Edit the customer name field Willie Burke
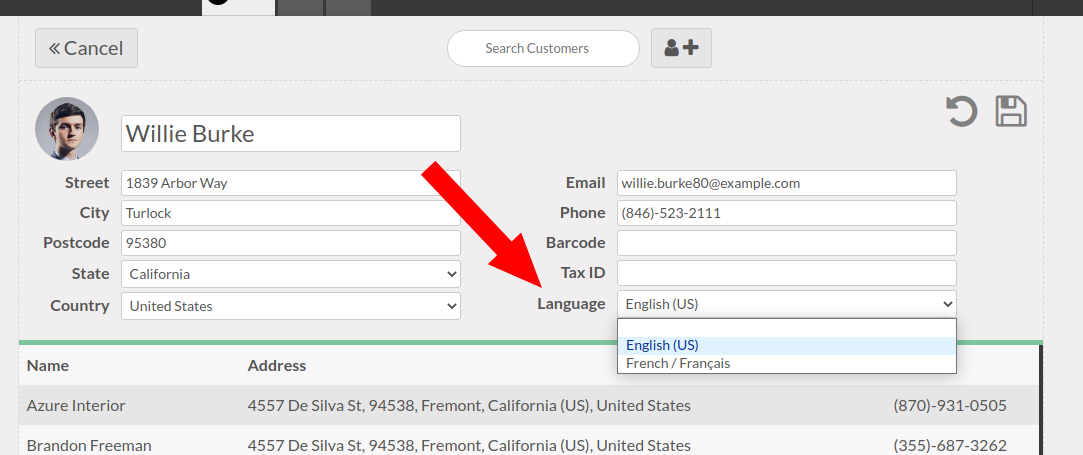 (291, 133)
